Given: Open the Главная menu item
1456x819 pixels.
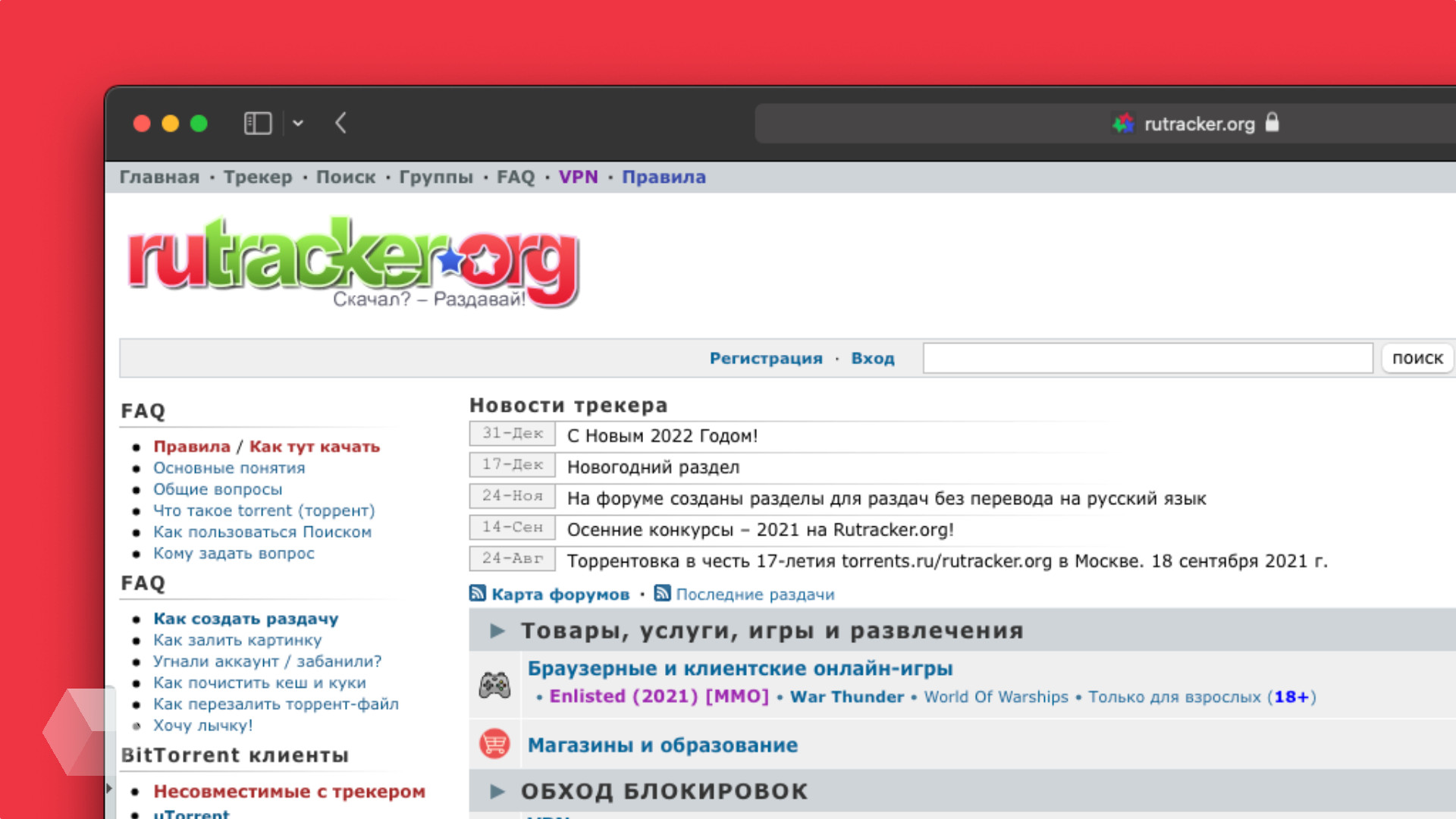Looking at the screenshot, I should (x=159, y=177).
